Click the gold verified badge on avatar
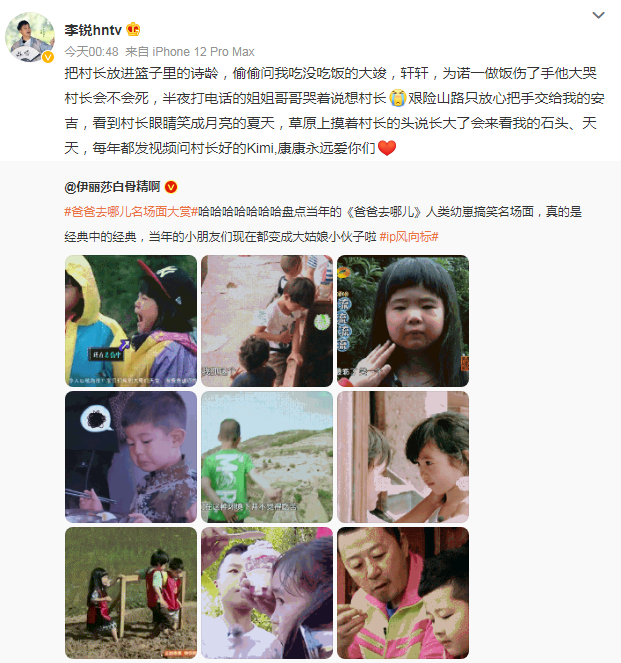 [48, 57]
